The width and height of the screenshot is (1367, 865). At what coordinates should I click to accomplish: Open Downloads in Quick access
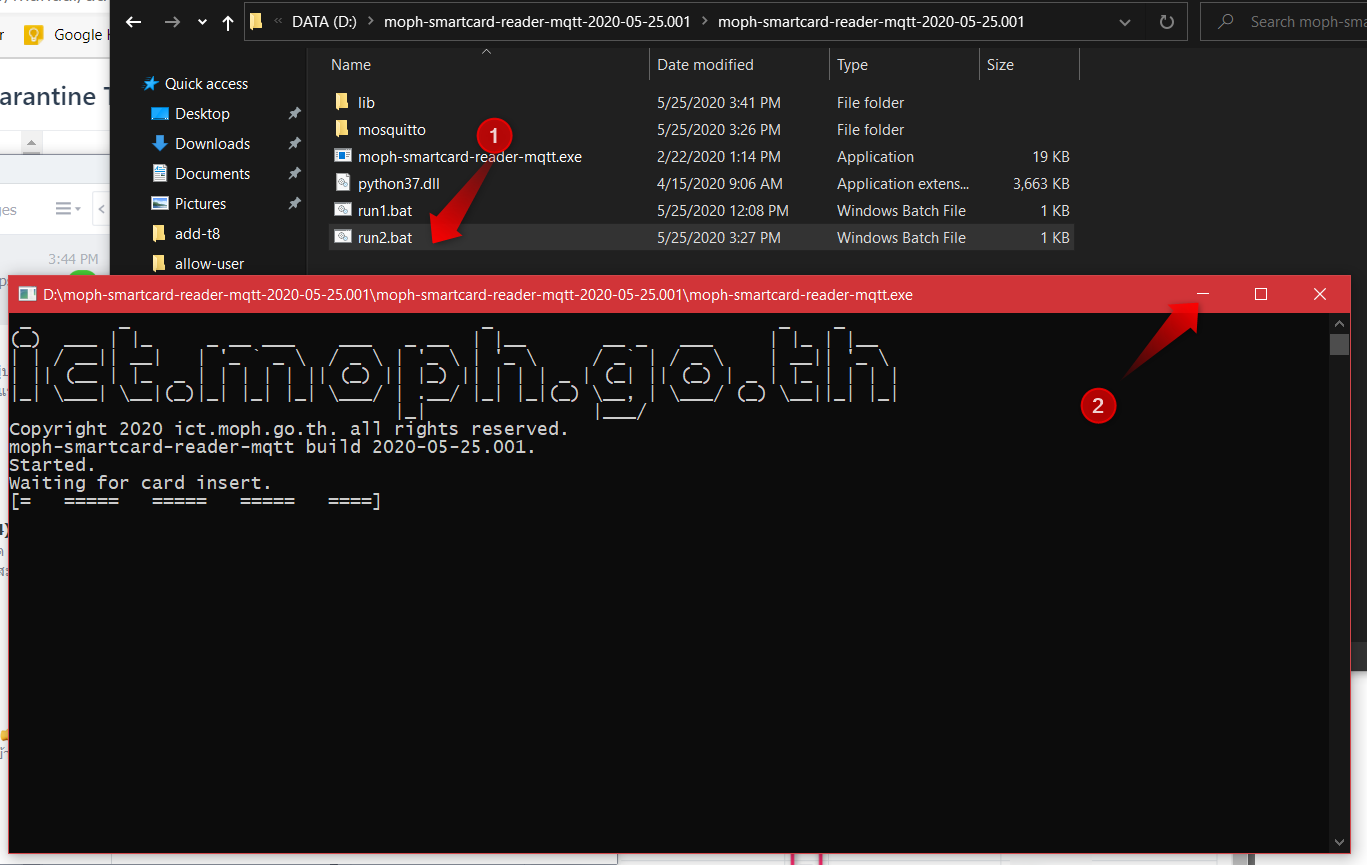coord(212,144)
